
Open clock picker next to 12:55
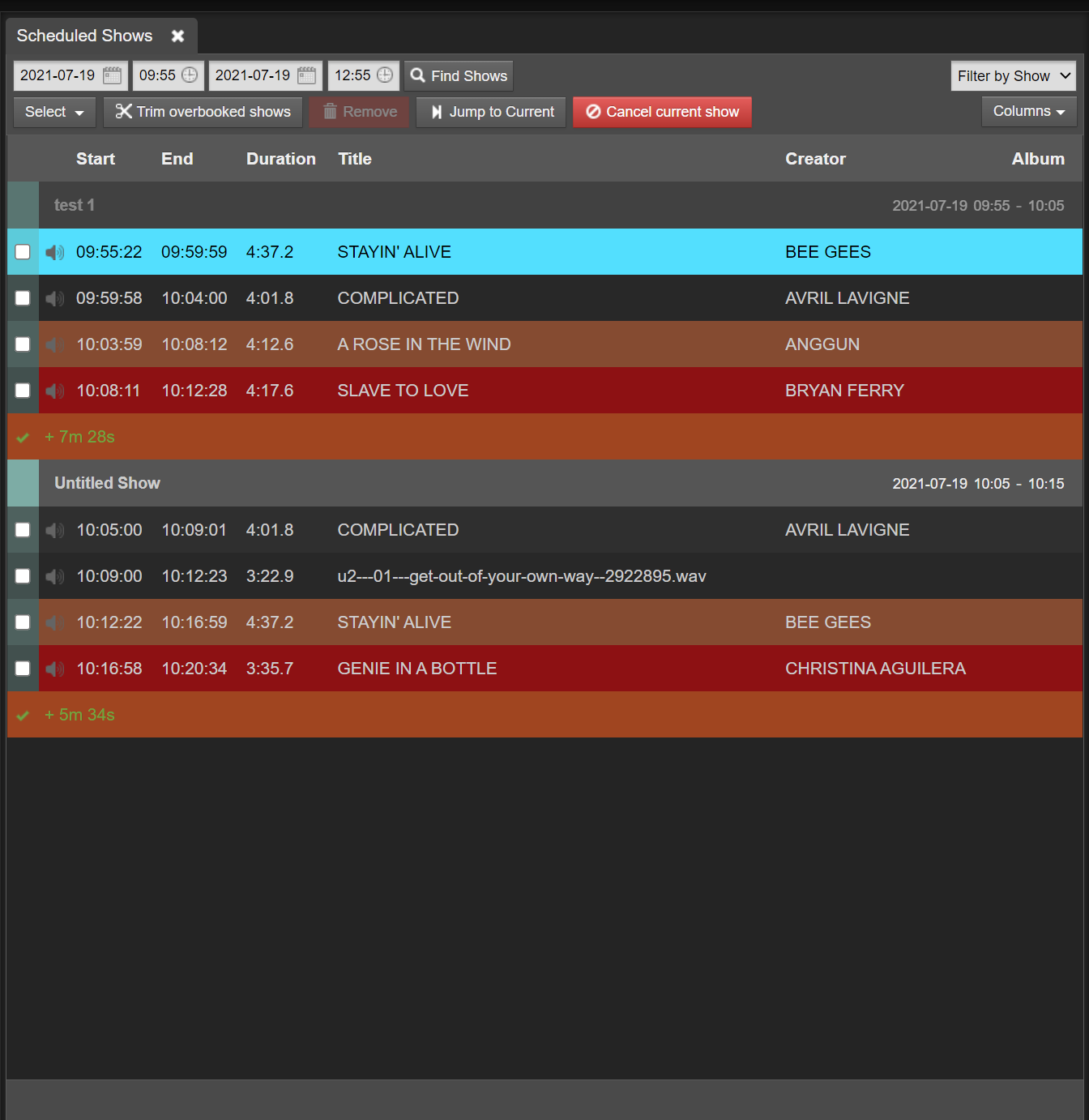tap(385, 75)
